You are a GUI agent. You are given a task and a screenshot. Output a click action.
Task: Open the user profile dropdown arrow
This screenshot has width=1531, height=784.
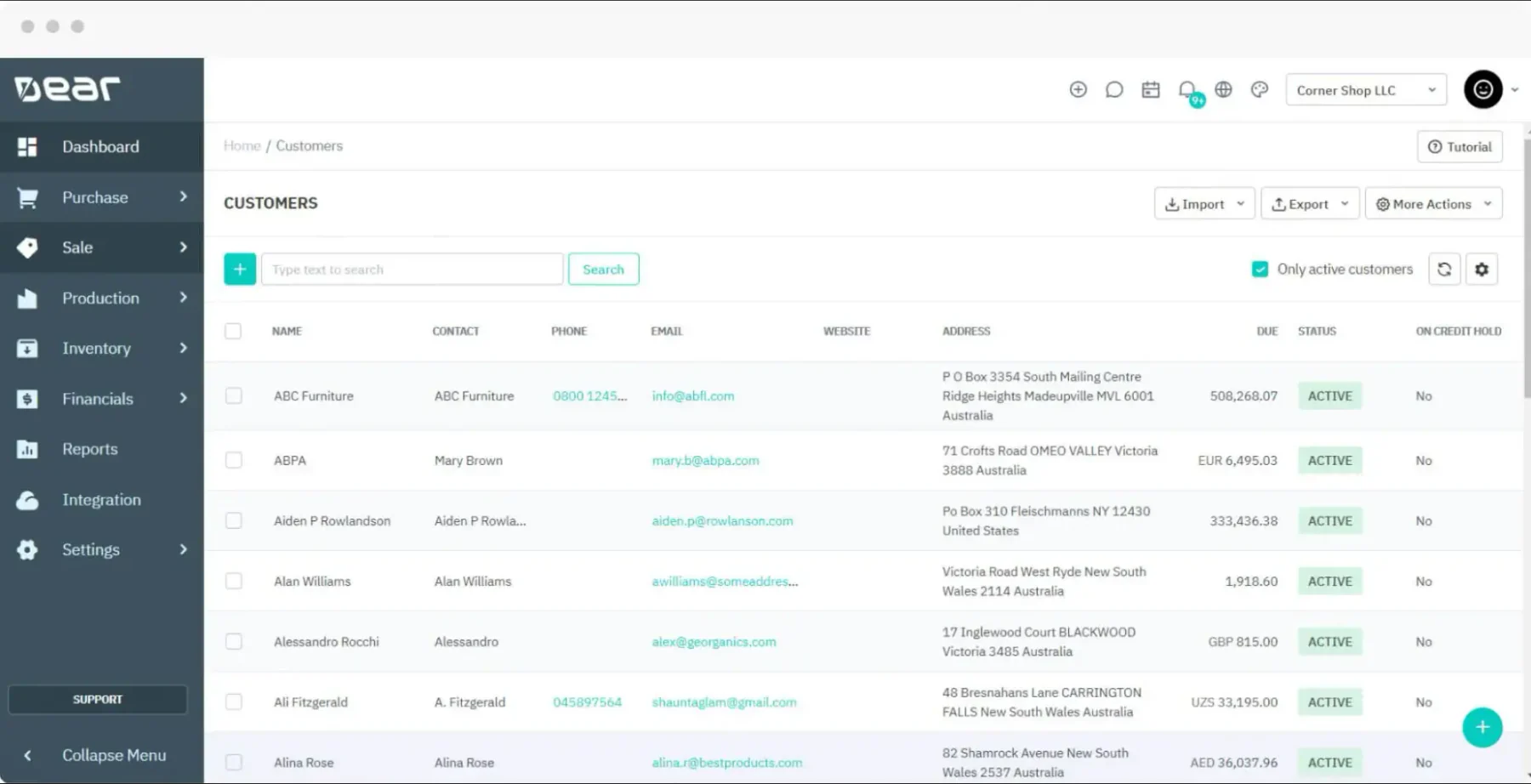pos(1515,90)
